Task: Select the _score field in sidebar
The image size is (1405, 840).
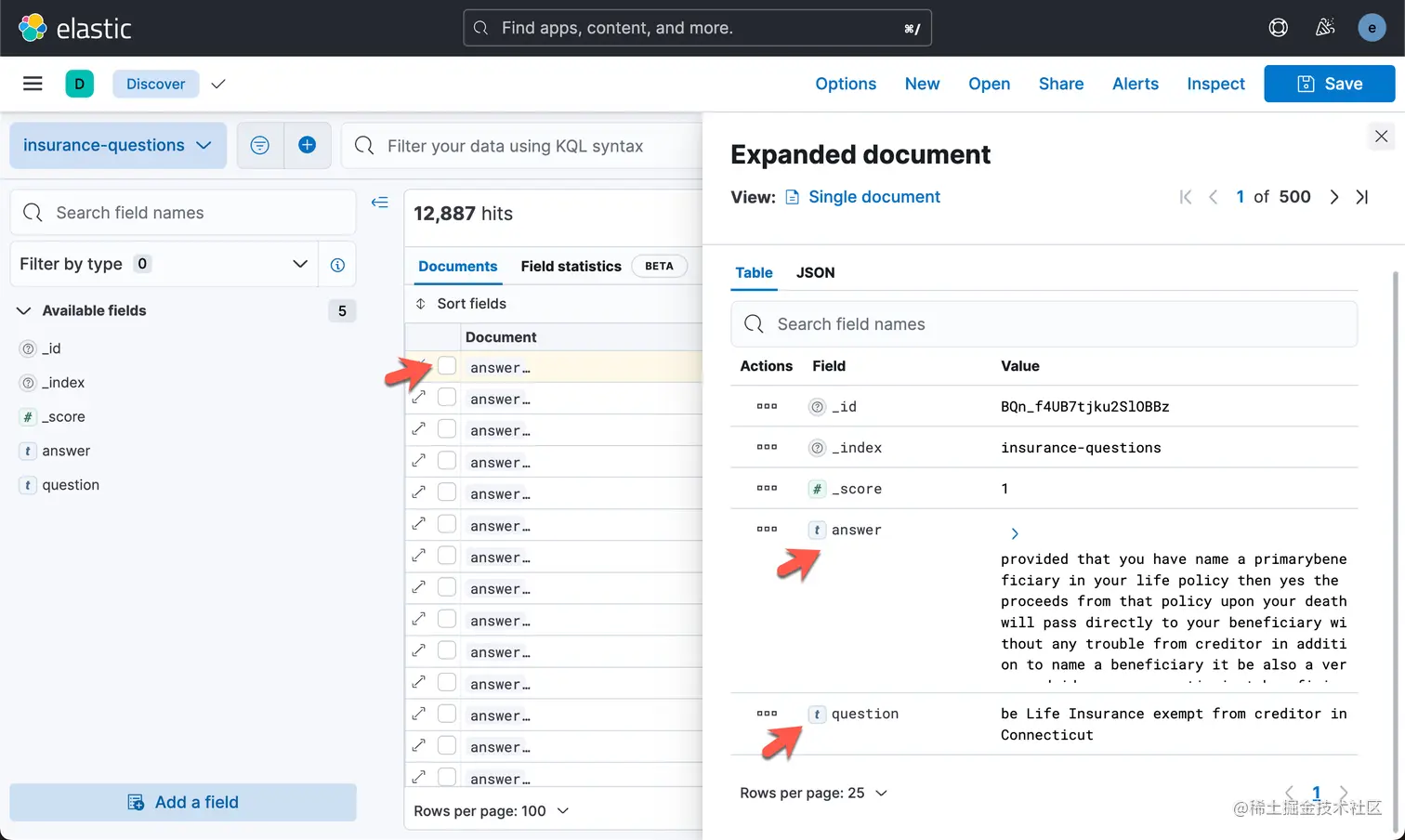Action: click(63, 417)
